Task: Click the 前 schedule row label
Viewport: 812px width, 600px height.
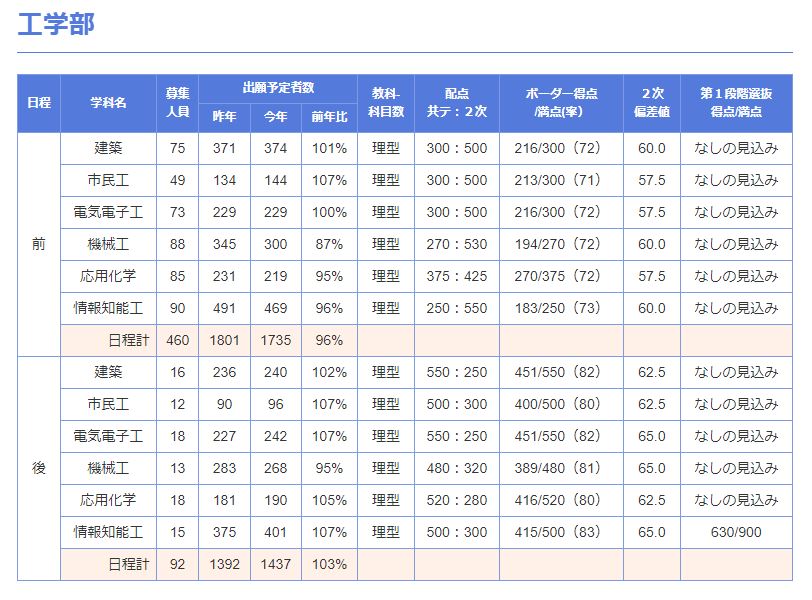Action: (x=39, y=244)
